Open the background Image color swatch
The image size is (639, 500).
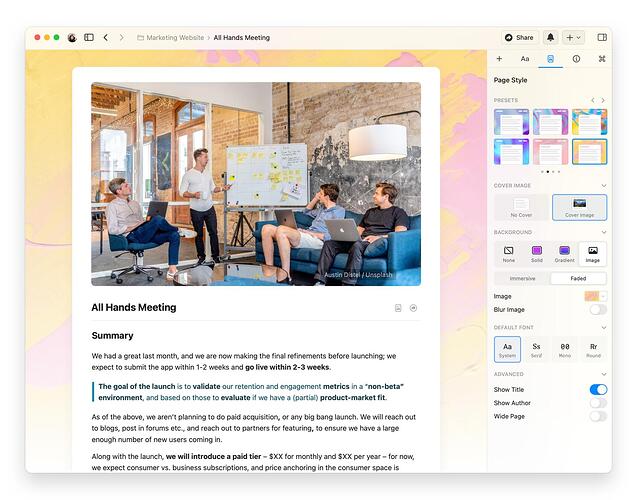[x=595, y=296]
